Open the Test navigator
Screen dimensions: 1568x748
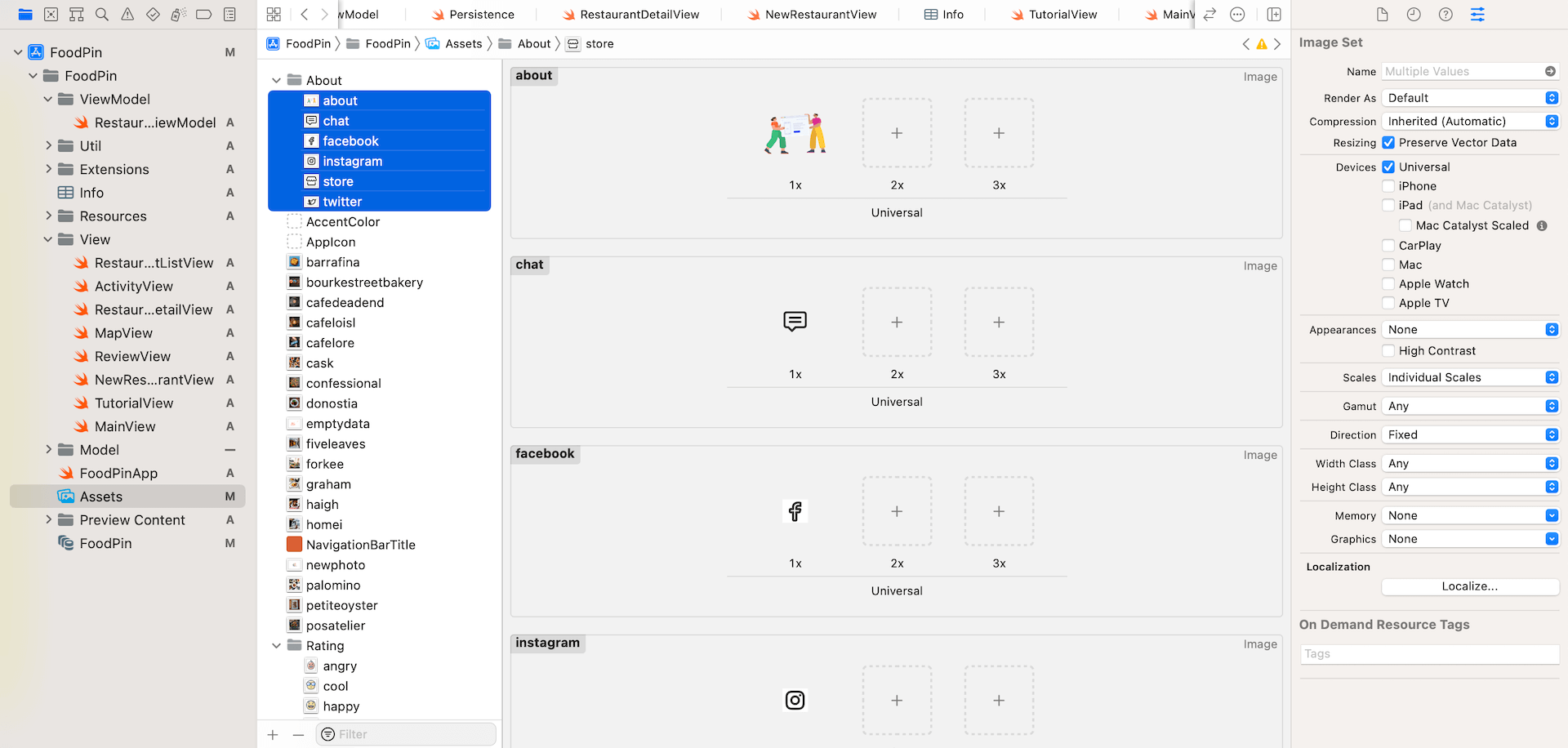152,14
